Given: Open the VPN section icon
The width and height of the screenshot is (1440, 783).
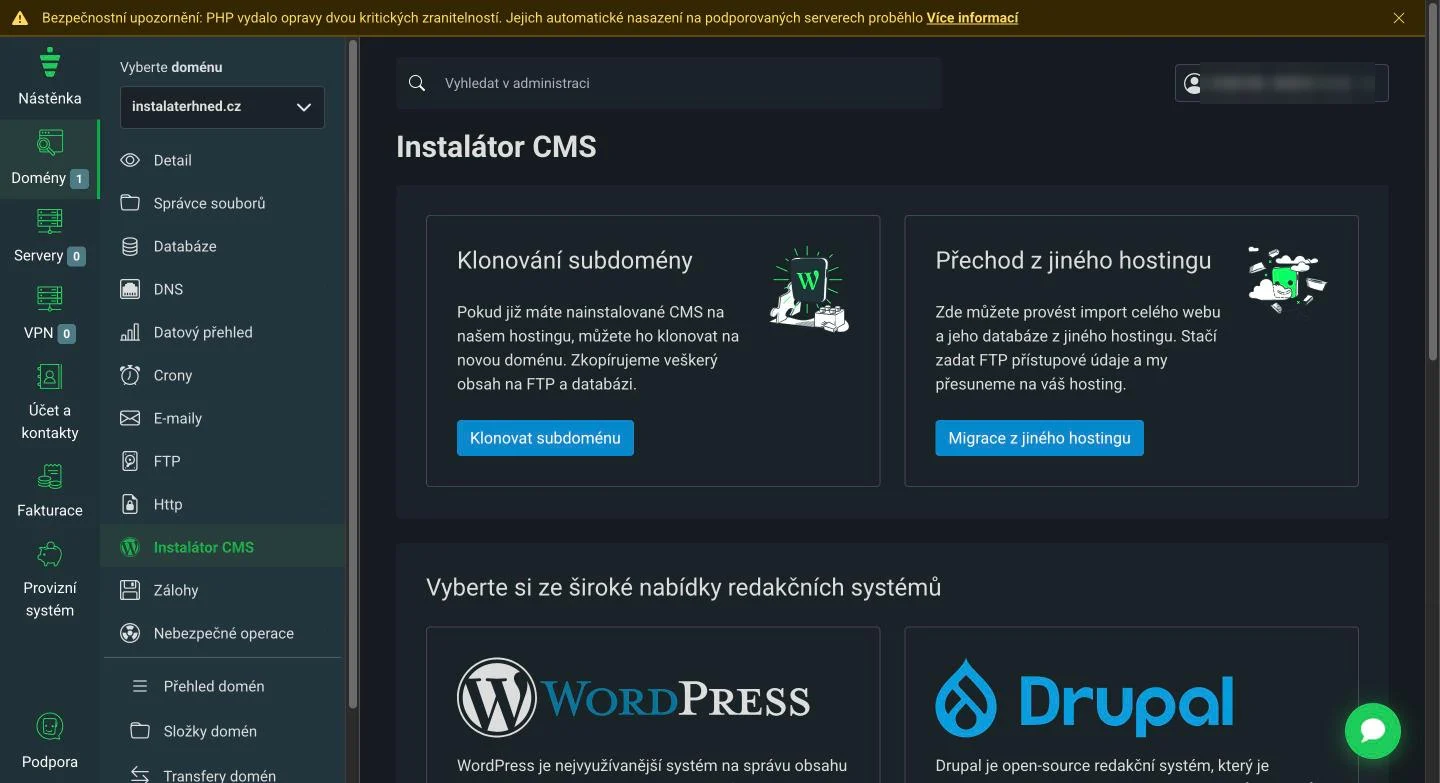Looking at the screenshot, I should (x=50, y=299).
